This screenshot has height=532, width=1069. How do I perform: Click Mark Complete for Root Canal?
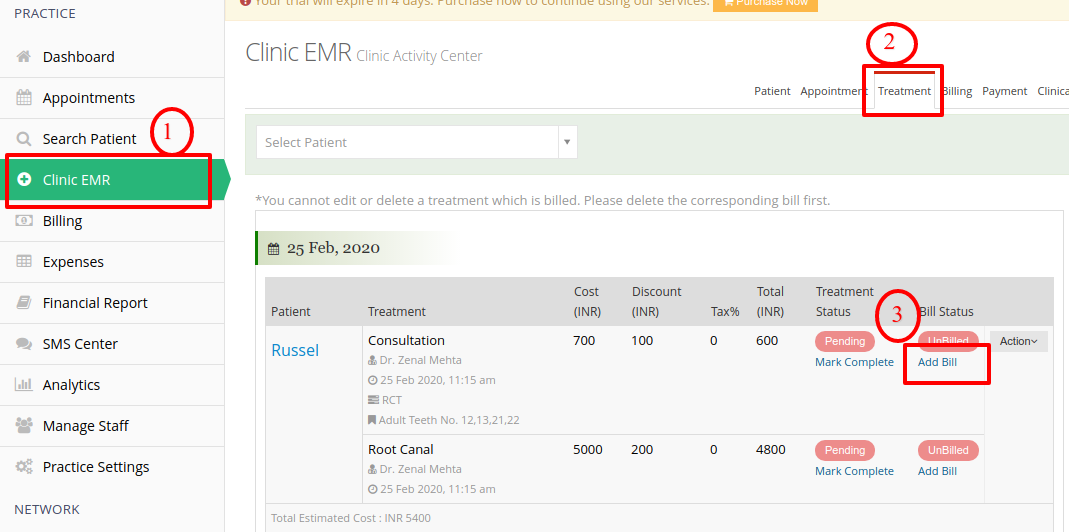[x=854, y=471]
